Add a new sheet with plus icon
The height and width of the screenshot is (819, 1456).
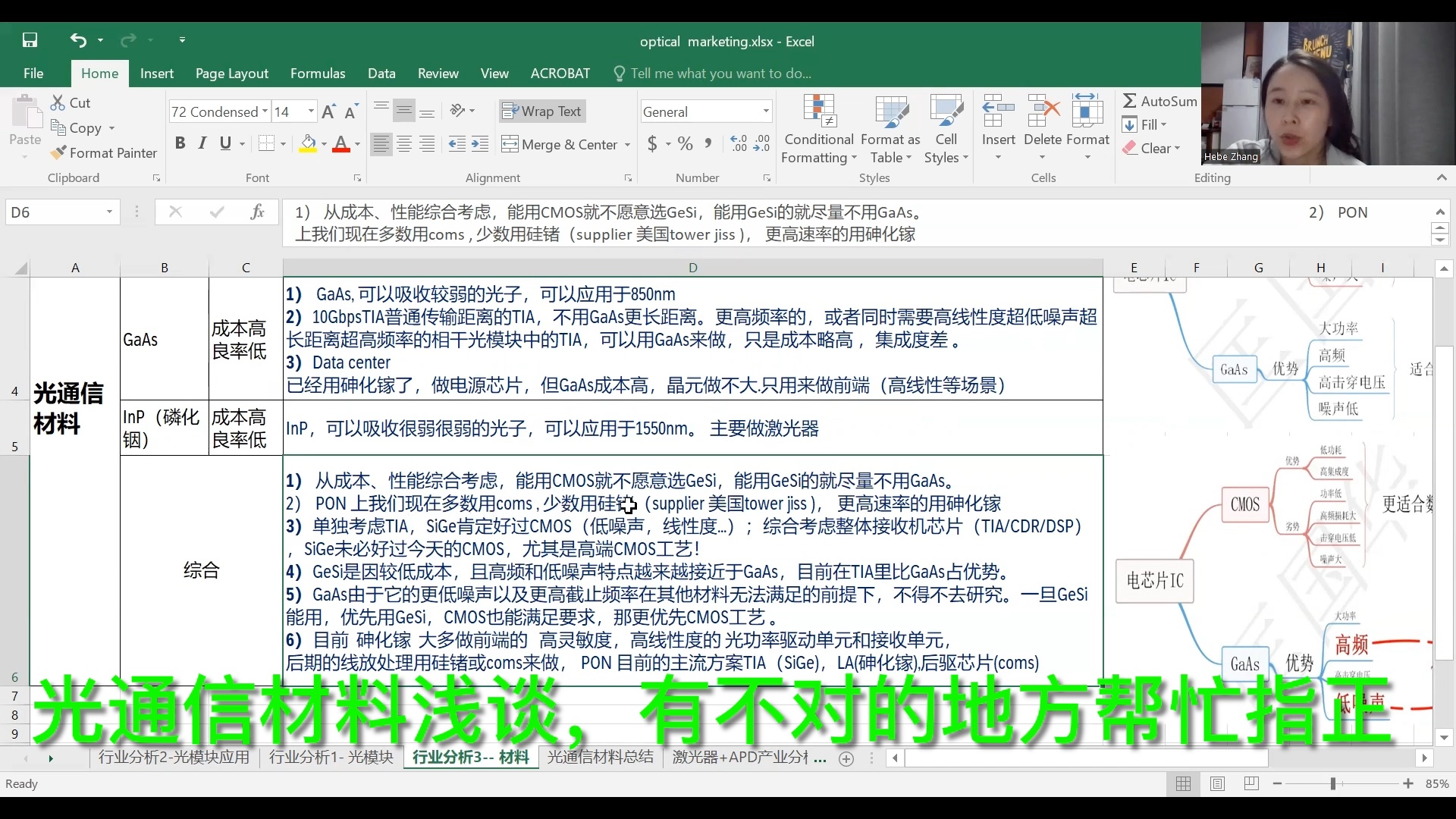pyautogui.click(x=846, y=758)
